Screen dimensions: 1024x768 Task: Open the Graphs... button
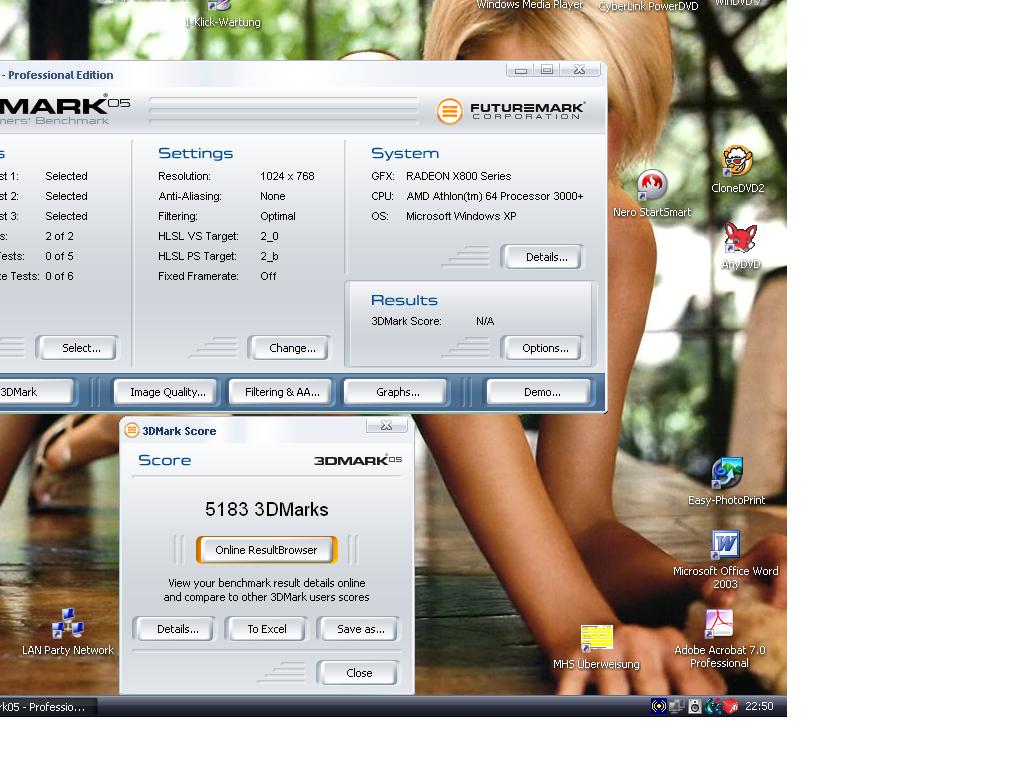pyautogui.click(x=397, y=392)
